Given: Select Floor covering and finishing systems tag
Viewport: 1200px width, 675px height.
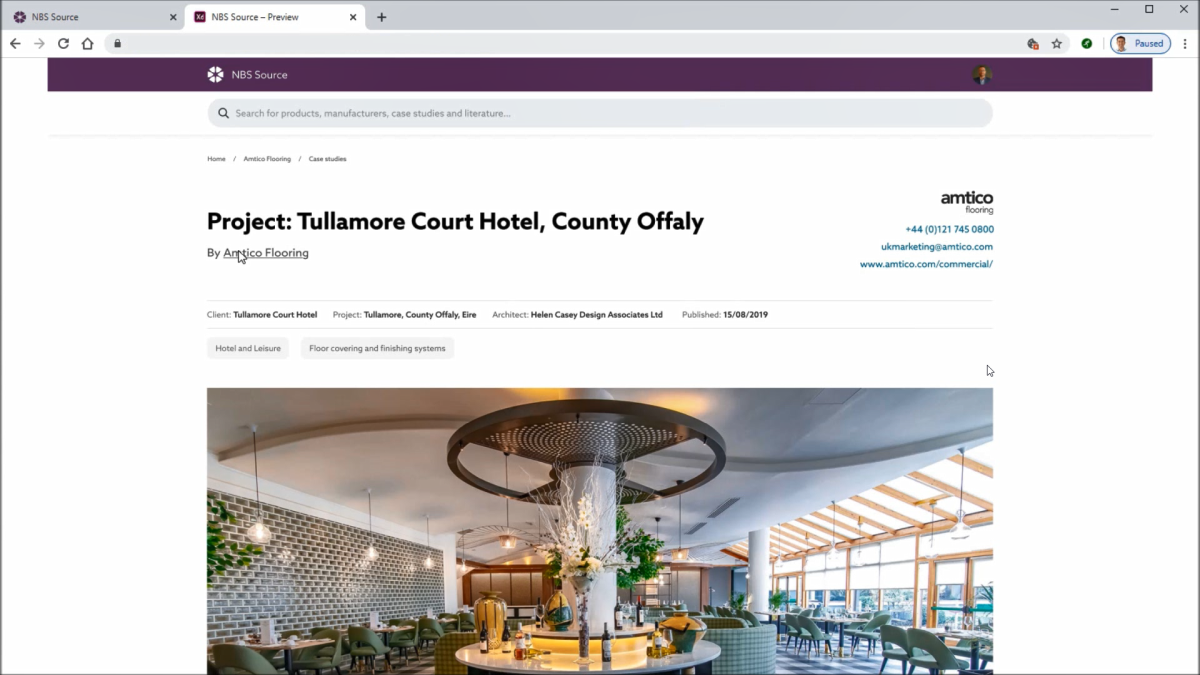Looking at the screenshot, I should point(377,348).
